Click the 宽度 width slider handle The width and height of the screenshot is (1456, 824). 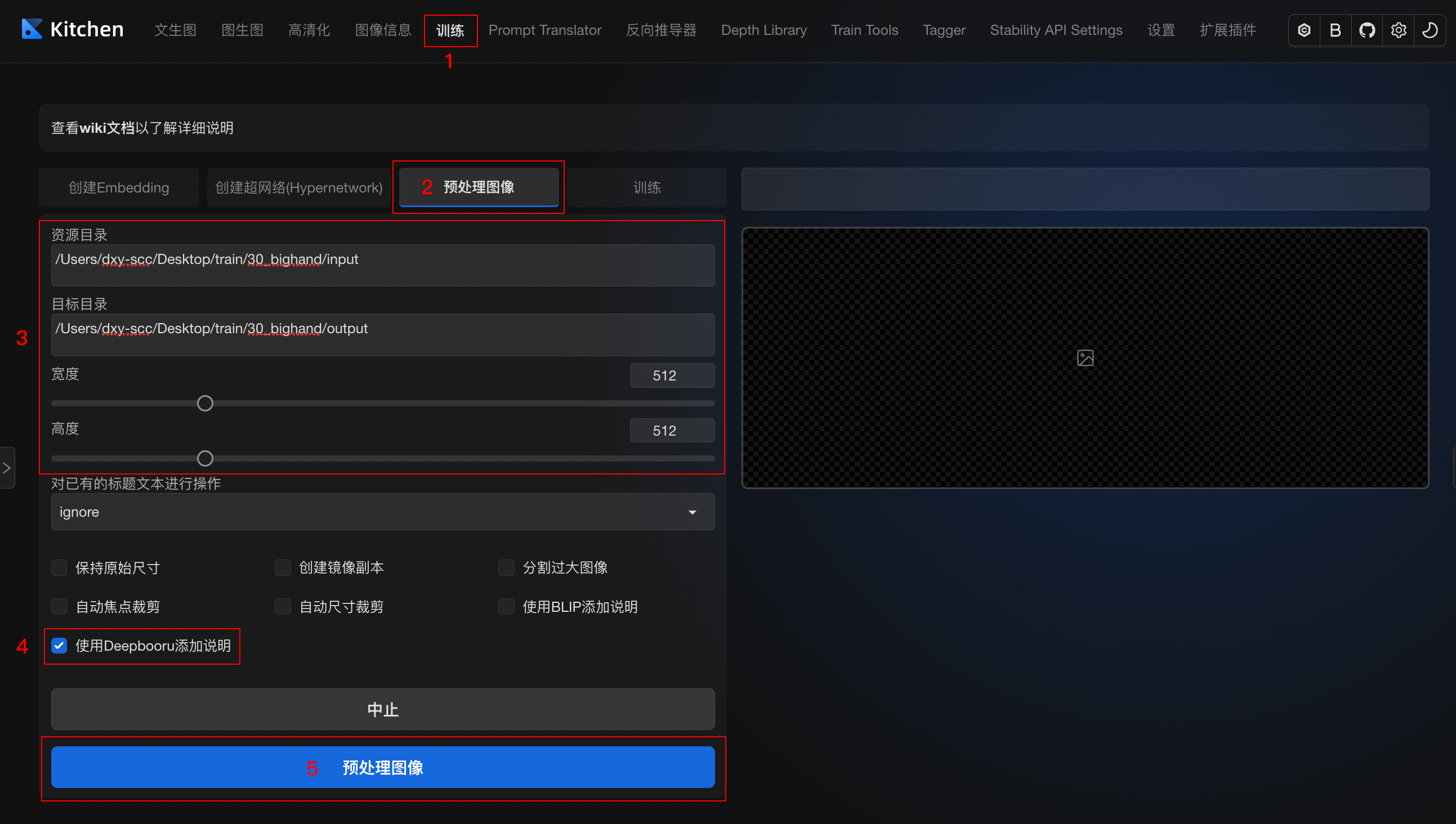click(205, 404)
